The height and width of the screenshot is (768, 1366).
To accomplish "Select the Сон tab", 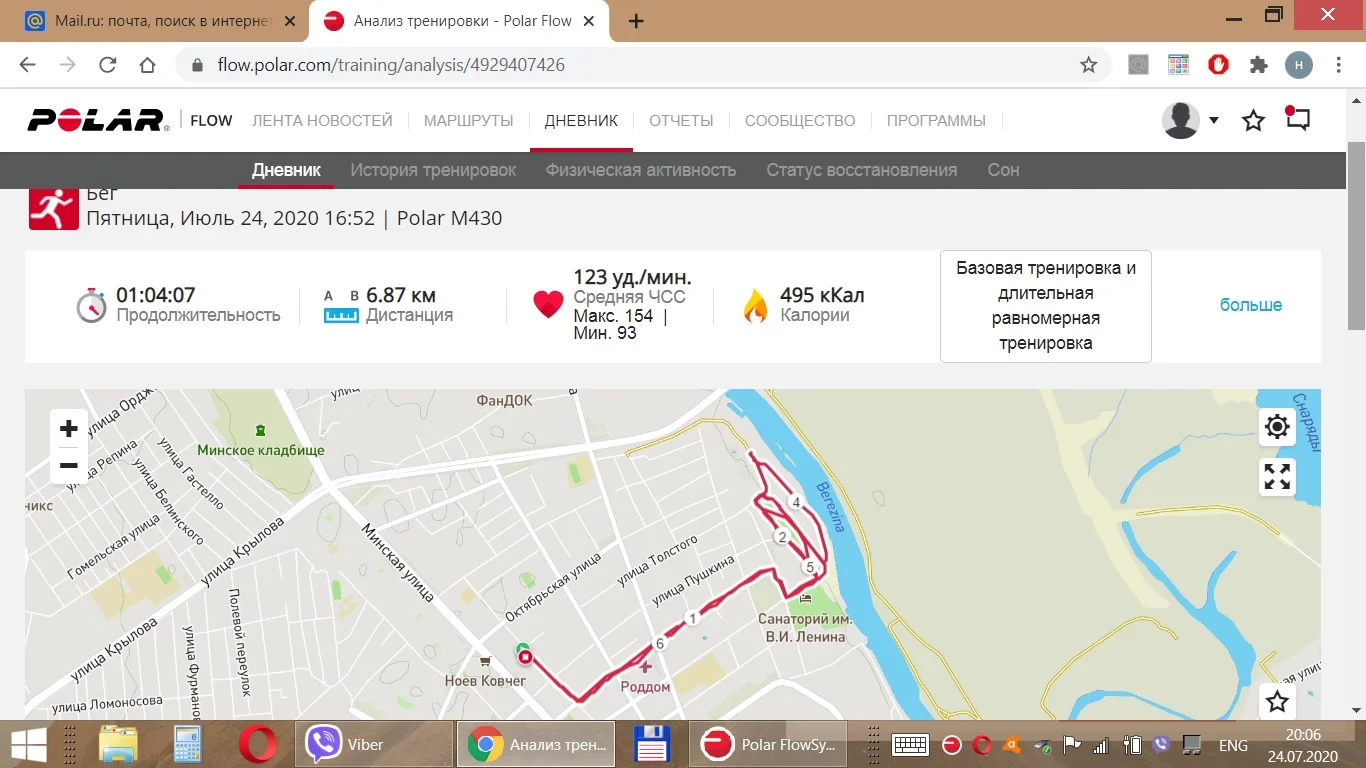I will pyautogui.click(x=1003, y=170).
